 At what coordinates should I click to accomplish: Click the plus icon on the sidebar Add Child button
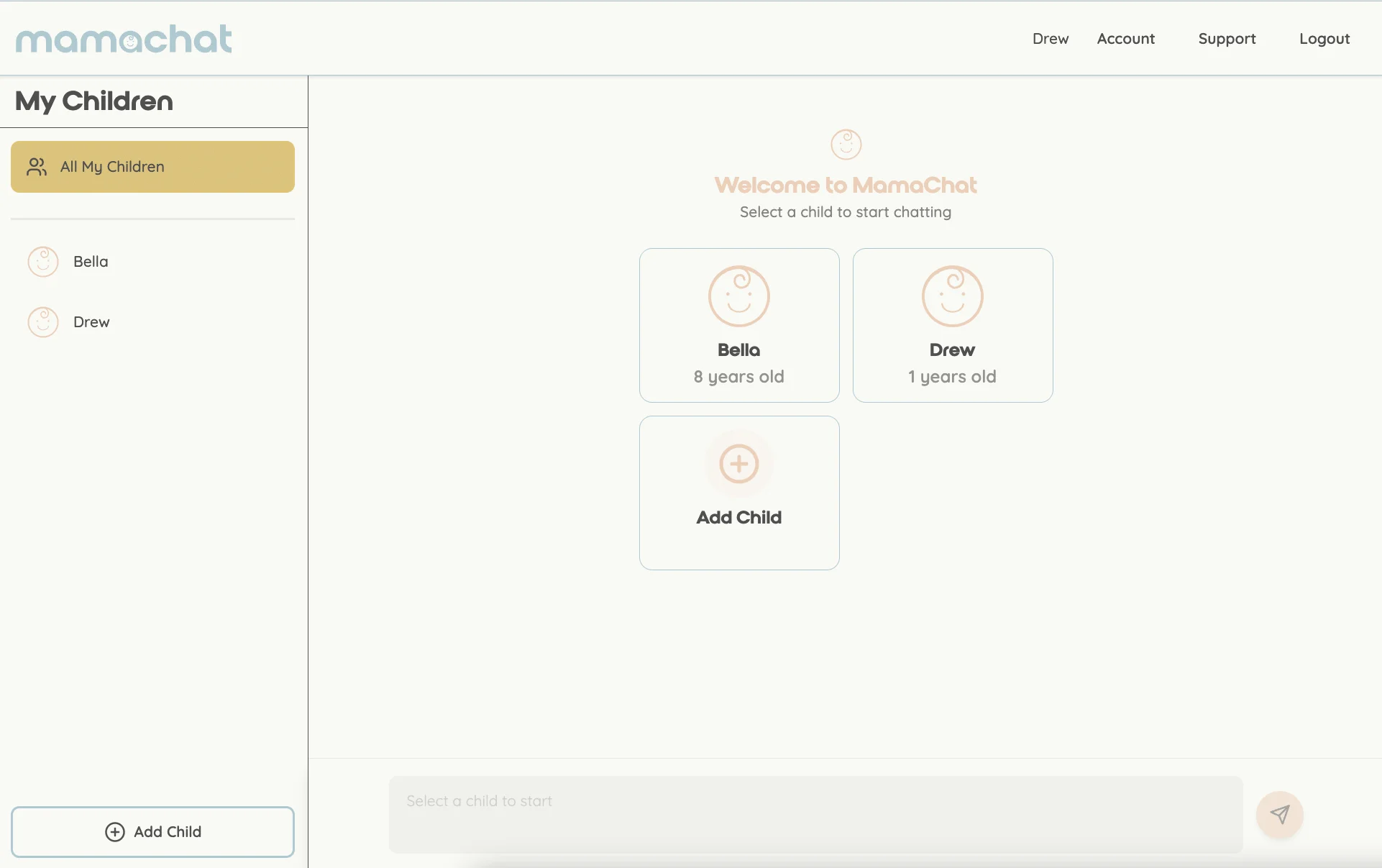pos(115,832)
